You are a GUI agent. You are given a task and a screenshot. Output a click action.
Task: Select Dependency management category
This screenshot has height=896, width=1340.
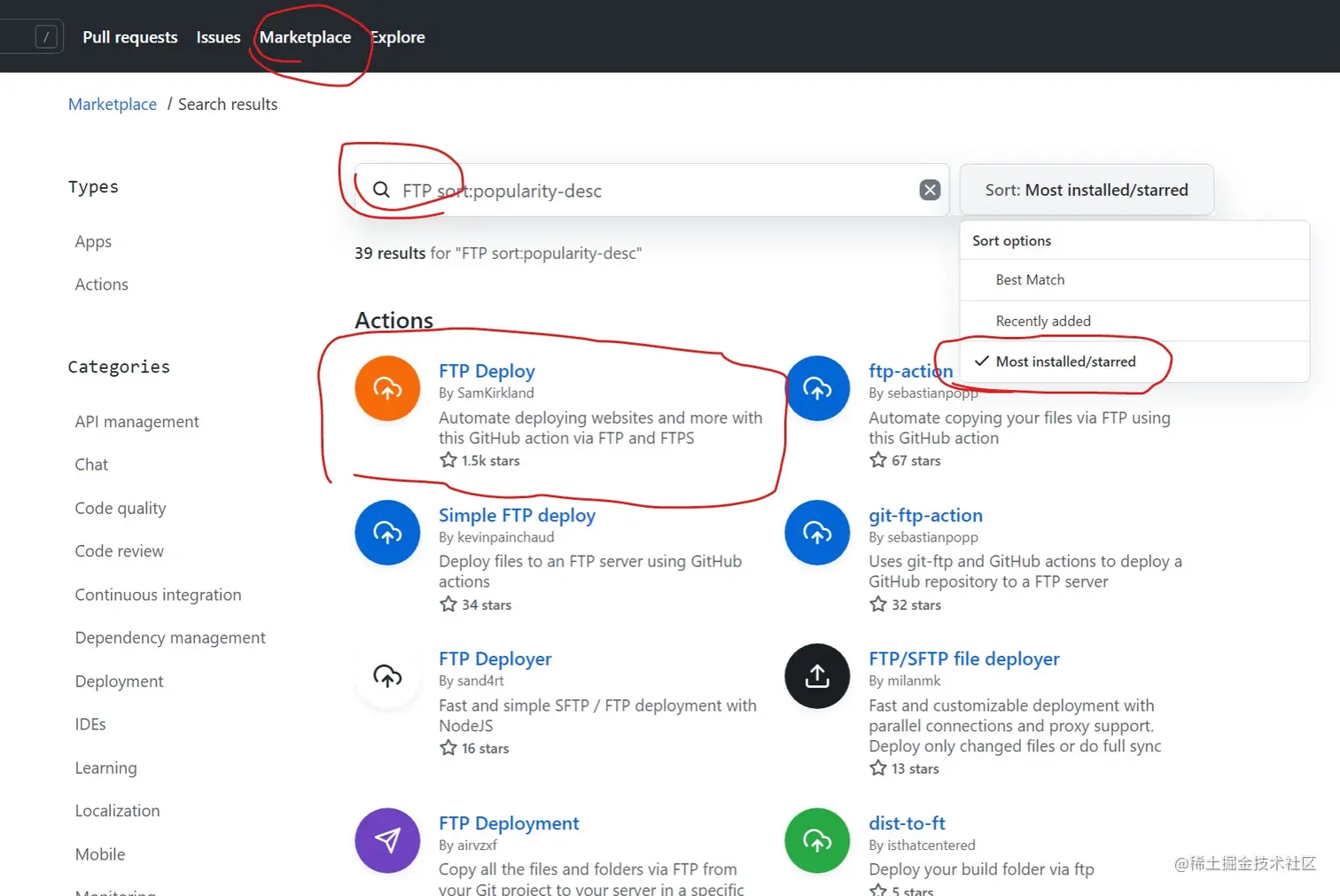click(170, 638)
